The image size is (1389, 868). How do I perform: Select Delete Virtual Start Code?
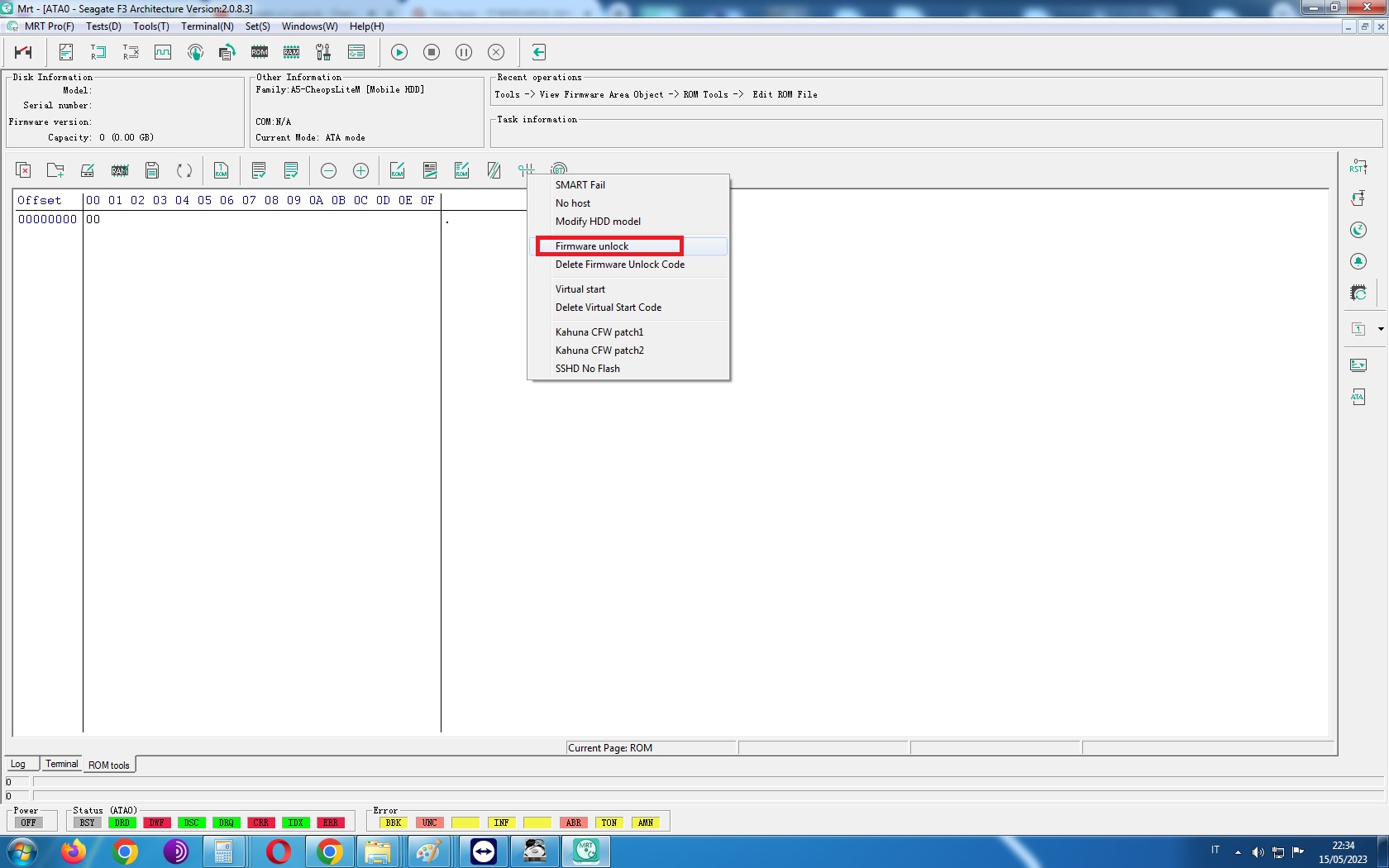(628, 308)
